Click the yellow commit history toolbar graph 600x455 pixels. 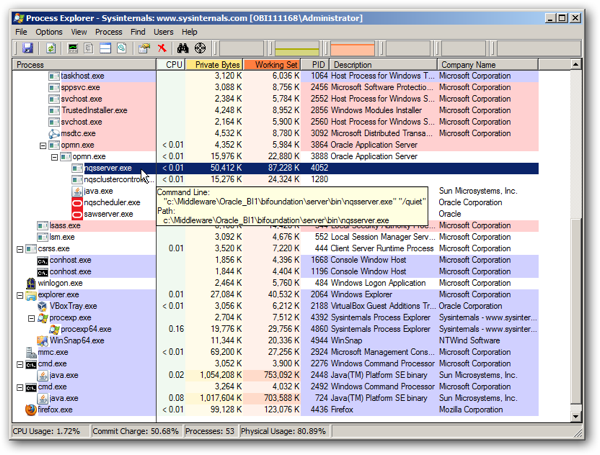pos(297,49)
